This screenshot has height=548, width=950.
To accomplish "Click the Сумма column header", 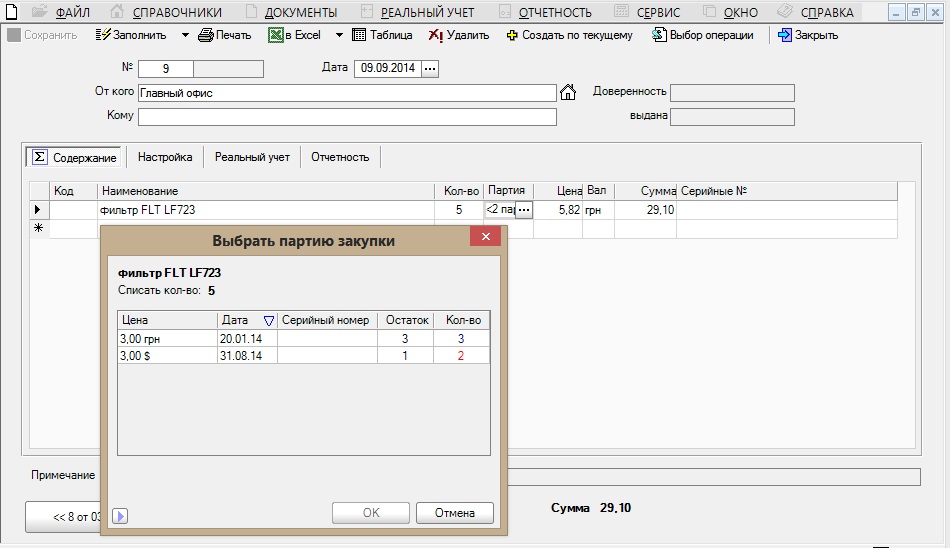I will pos(645,191).
